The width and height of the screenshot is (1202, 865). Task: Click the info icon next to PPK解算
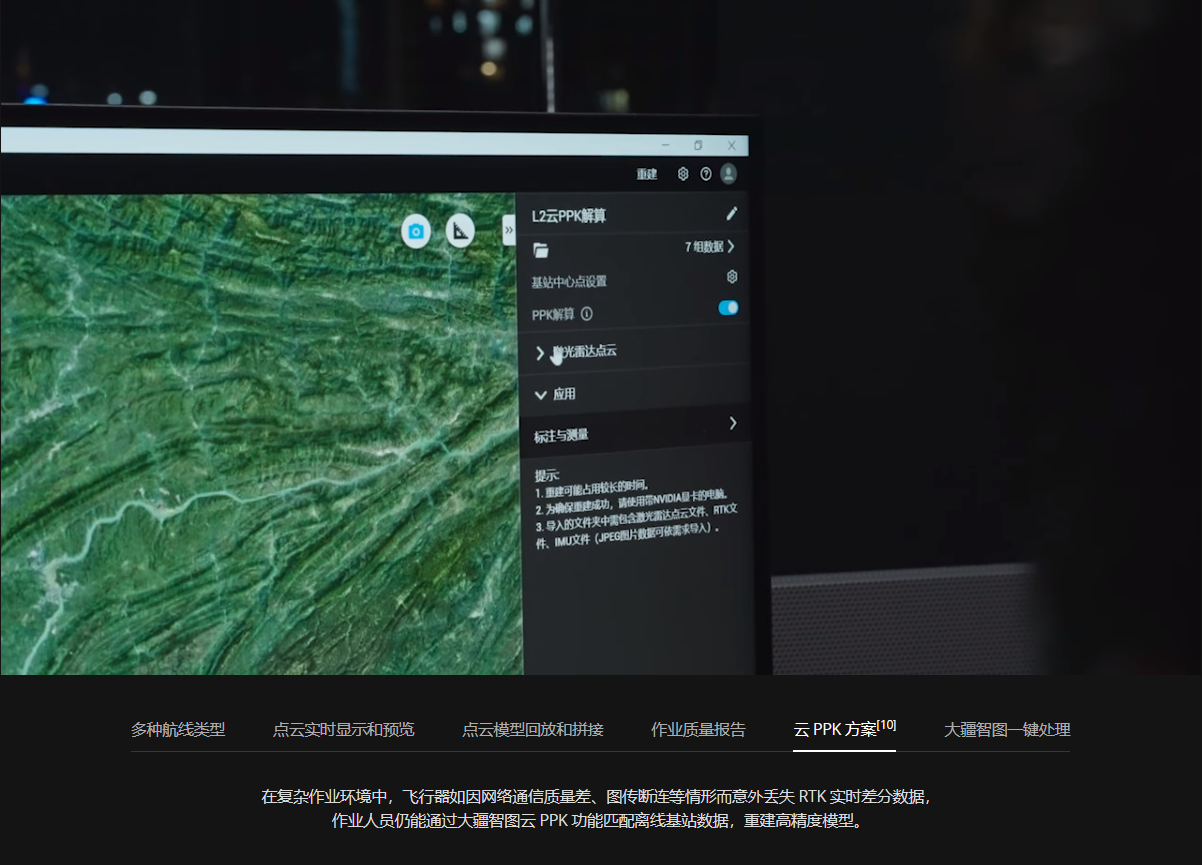point(587,314)
